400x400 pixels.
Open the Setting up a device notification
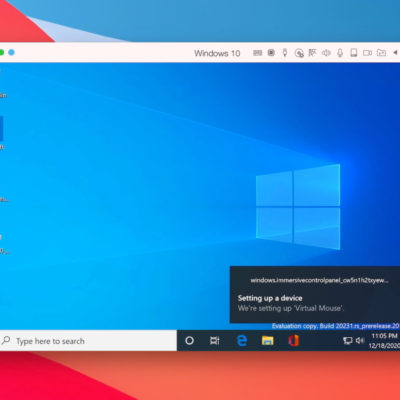coord(315,295)
